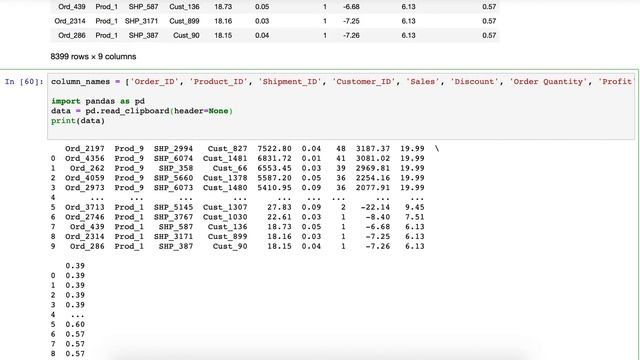Click -7.26 in the top dataframe table

(351, 36)
